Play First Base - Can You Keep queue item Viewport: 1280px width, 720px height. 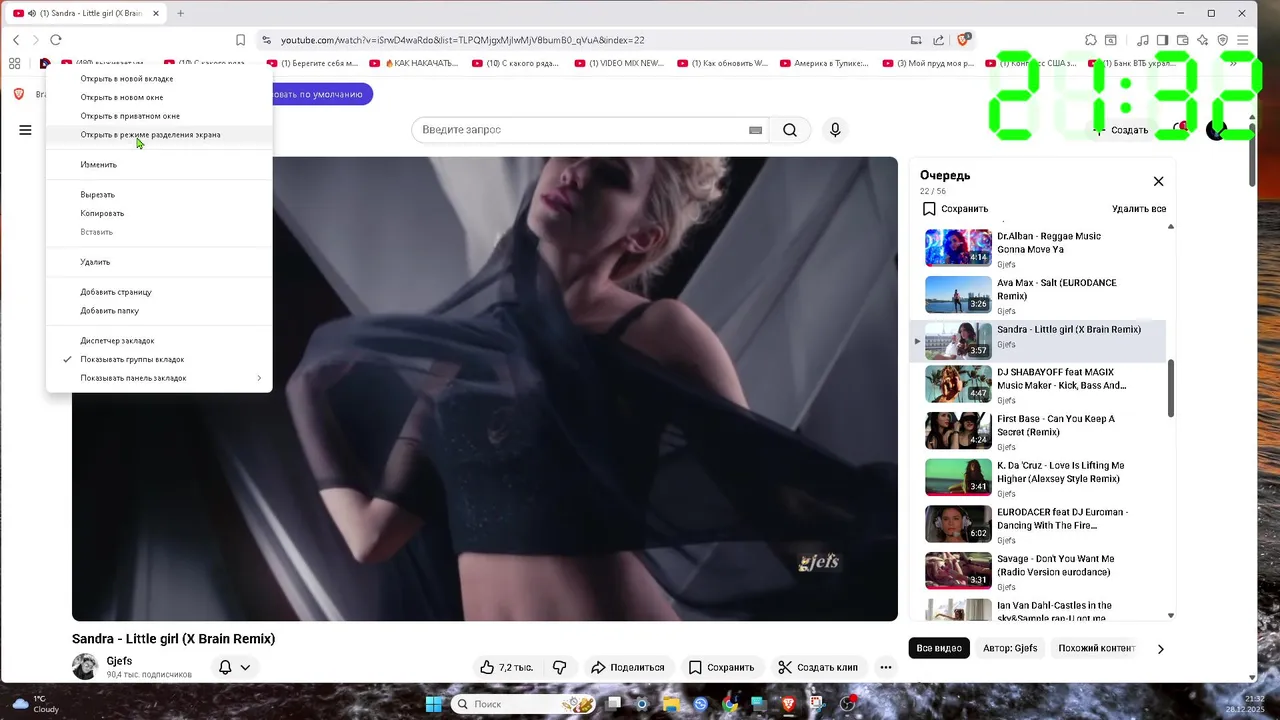pos(1040,432)
